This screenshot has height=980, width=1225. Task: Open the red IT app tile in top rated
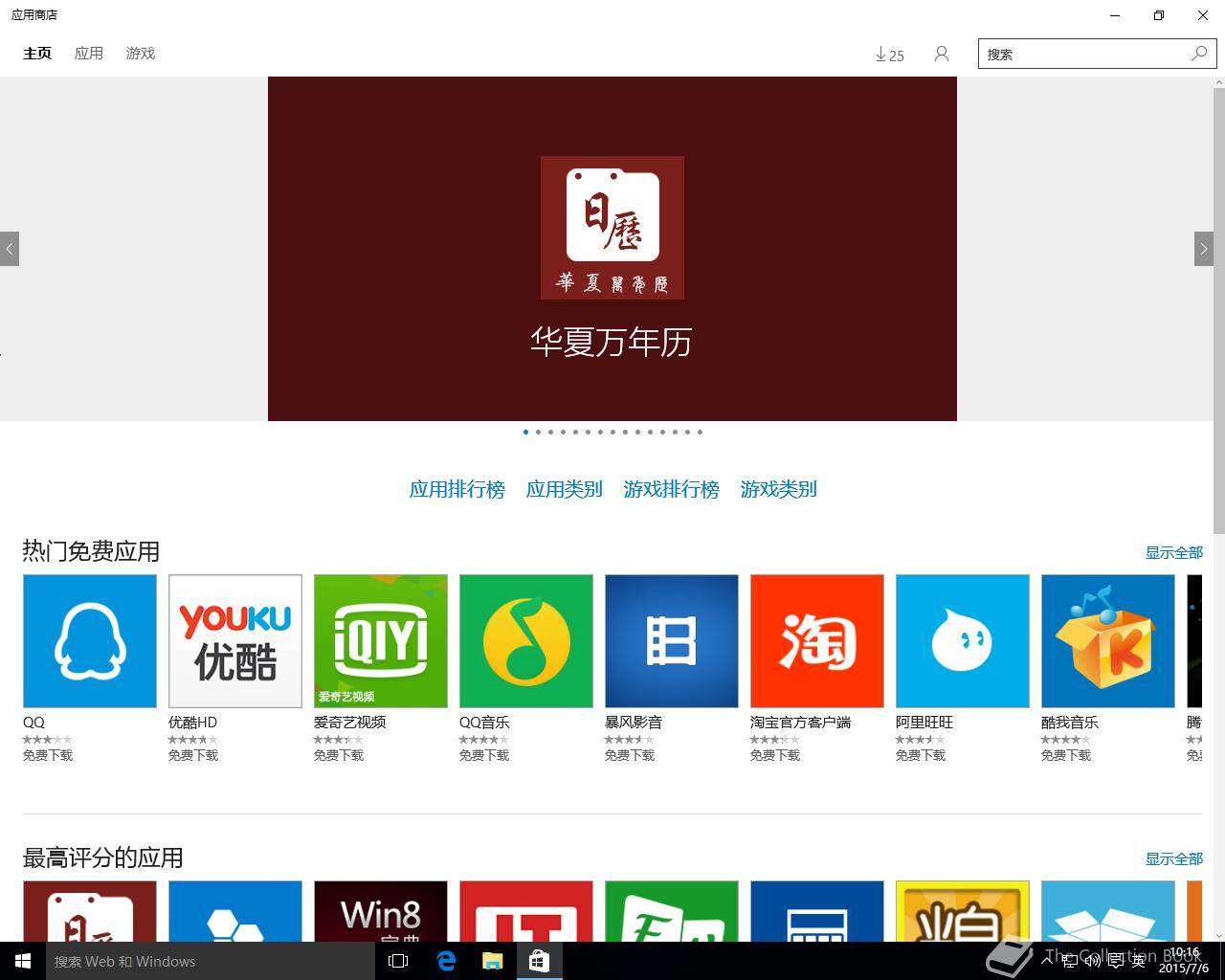click(526, 911)
